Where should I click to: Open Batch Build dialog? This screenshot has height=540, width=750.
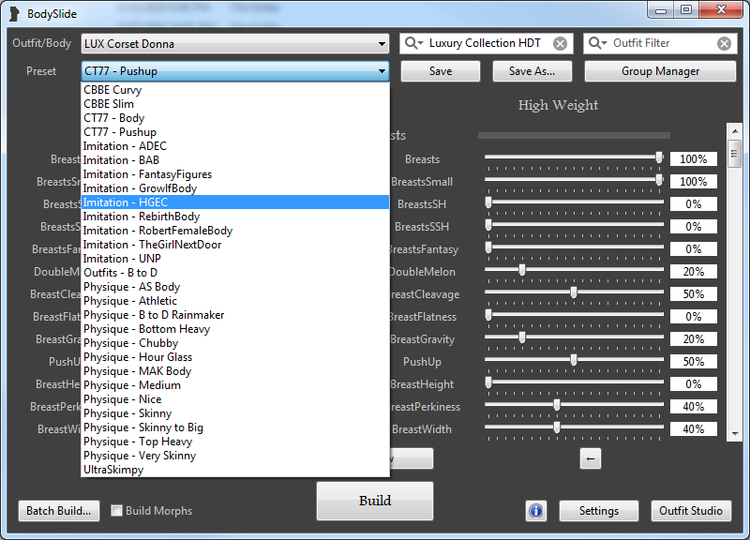[59, 511]
